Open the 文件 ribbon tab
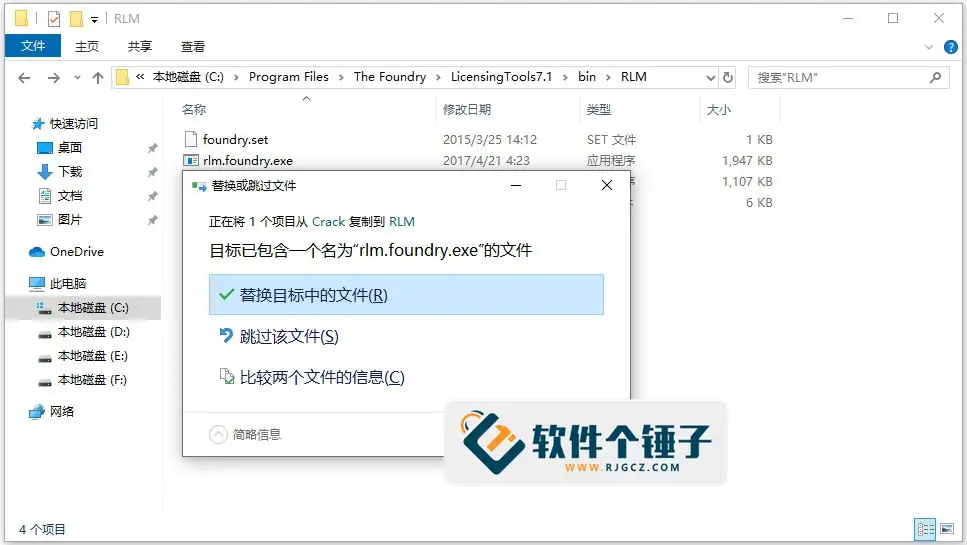This screenshot has width=967, height=545. tap(33, 46)
